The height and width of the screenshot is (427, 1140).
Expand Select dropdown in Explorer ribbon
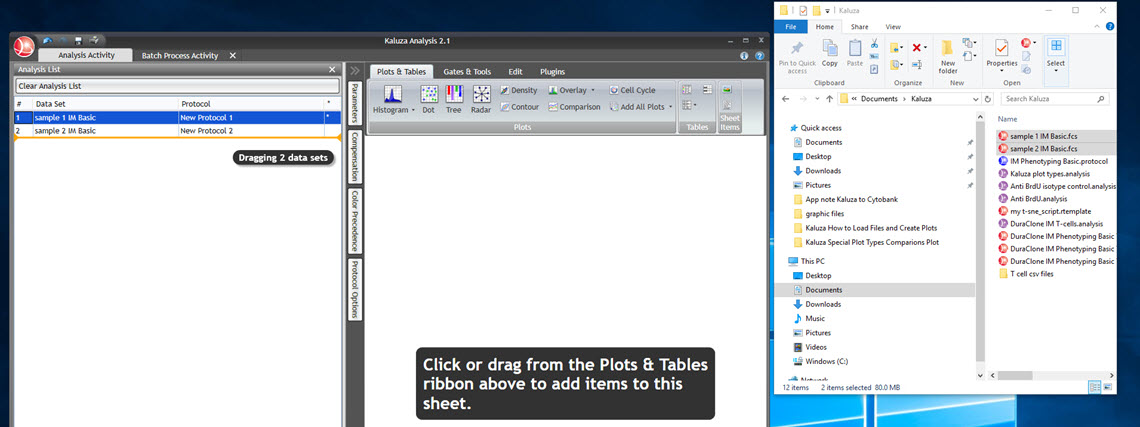1055,70
